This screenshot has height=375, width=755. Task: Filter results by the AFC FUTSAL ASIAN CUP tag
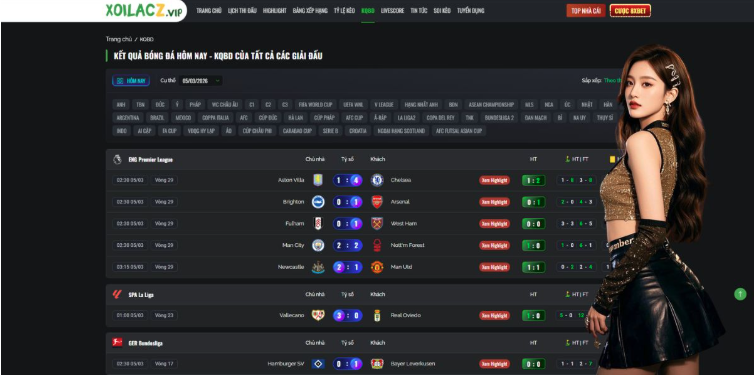(458, 130)
